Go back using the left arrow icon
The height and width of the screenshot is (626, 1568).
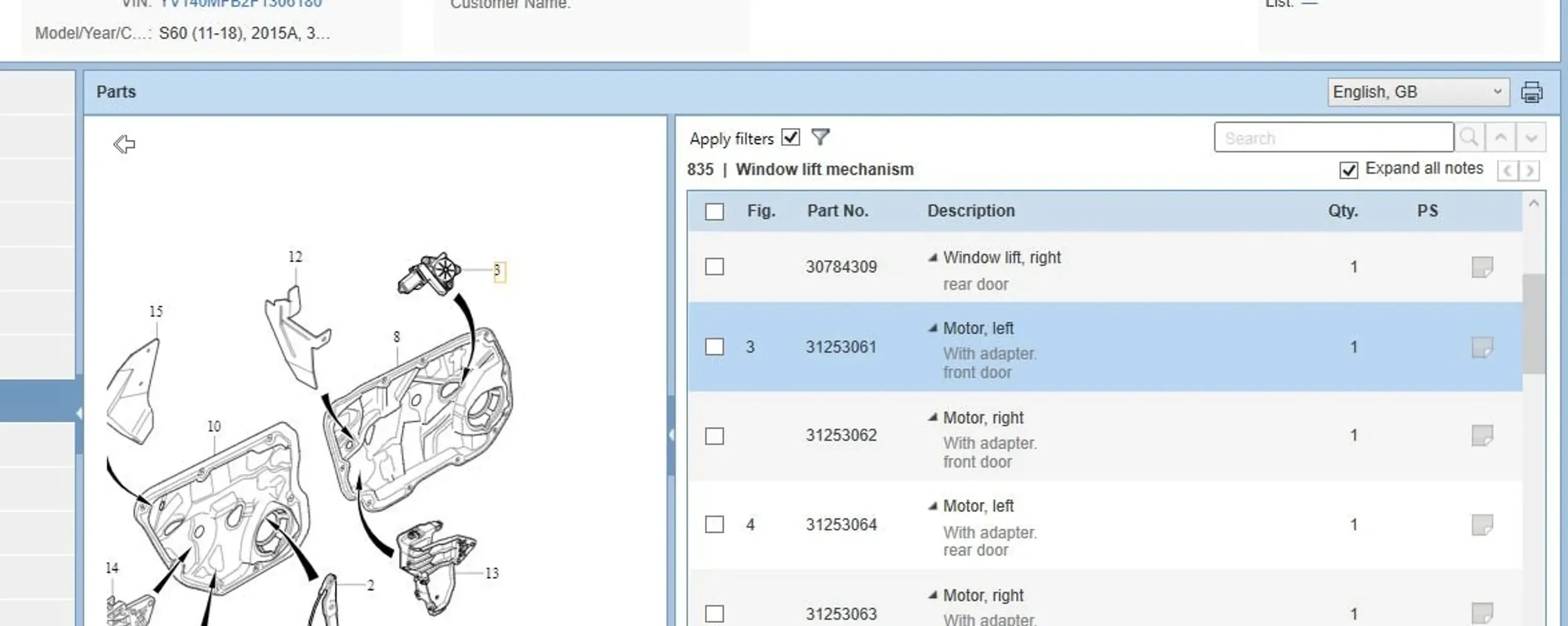pos(124,144)
